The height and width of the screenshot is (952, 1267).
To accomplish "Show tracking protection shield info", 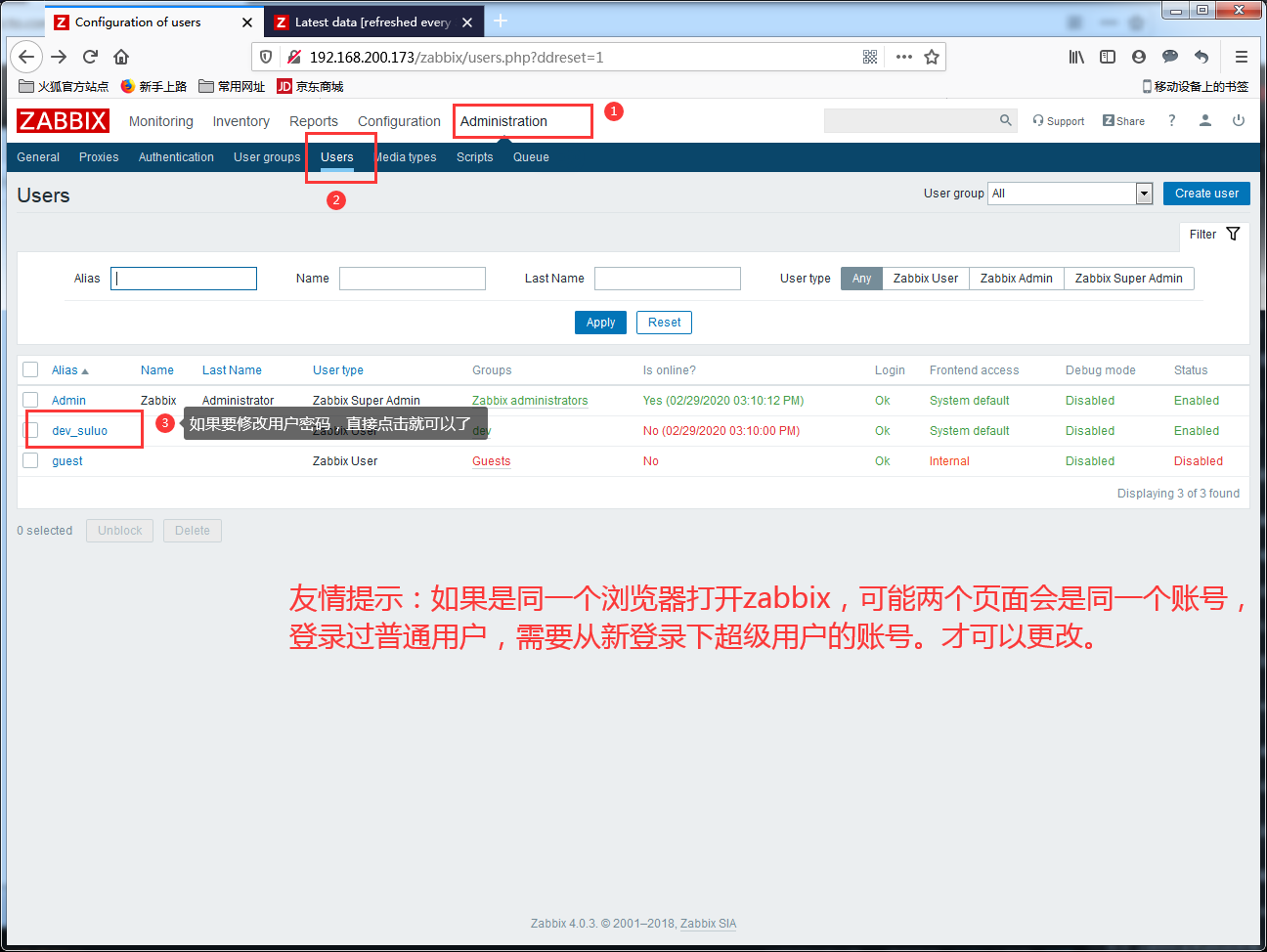I will click(x=266, y=57).
